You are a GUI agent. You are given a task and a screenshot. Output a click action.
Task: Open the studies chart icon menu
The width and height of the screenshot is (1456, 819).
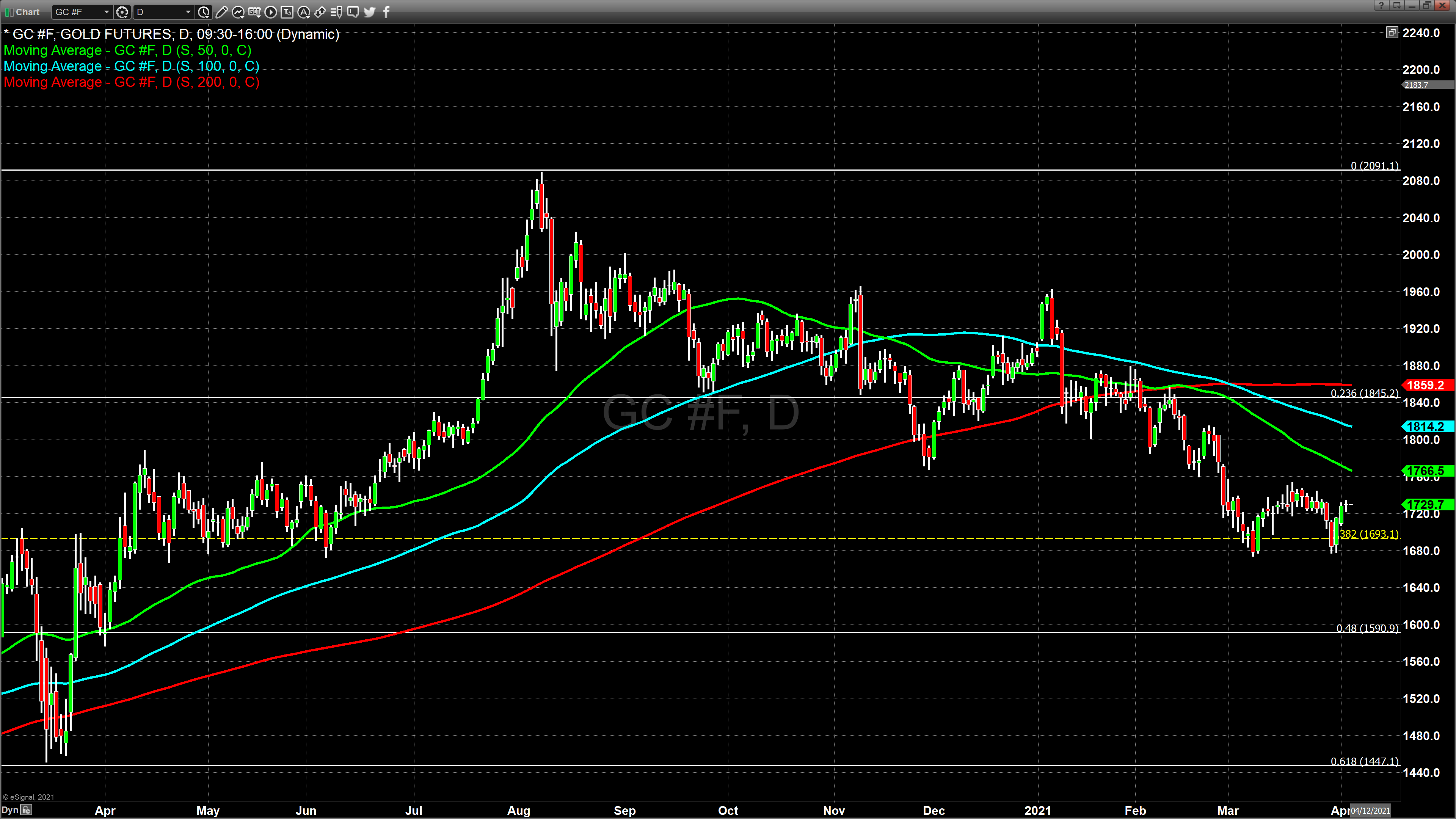point(238,12)
